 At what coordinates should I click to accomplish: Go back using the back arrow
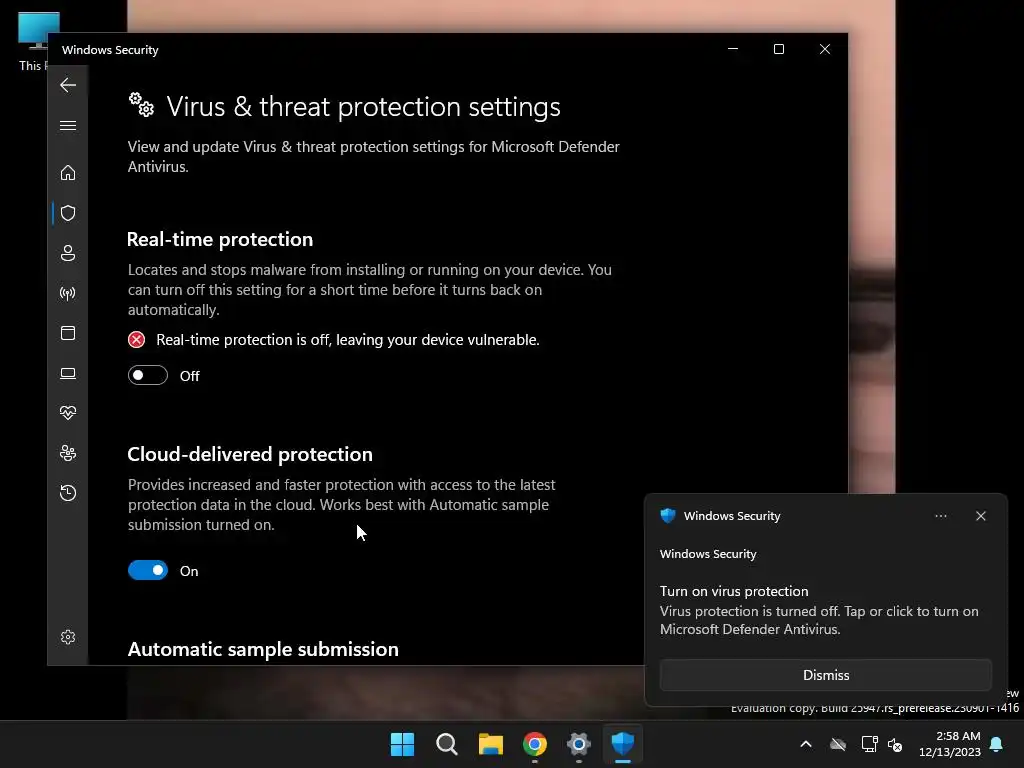68,85
